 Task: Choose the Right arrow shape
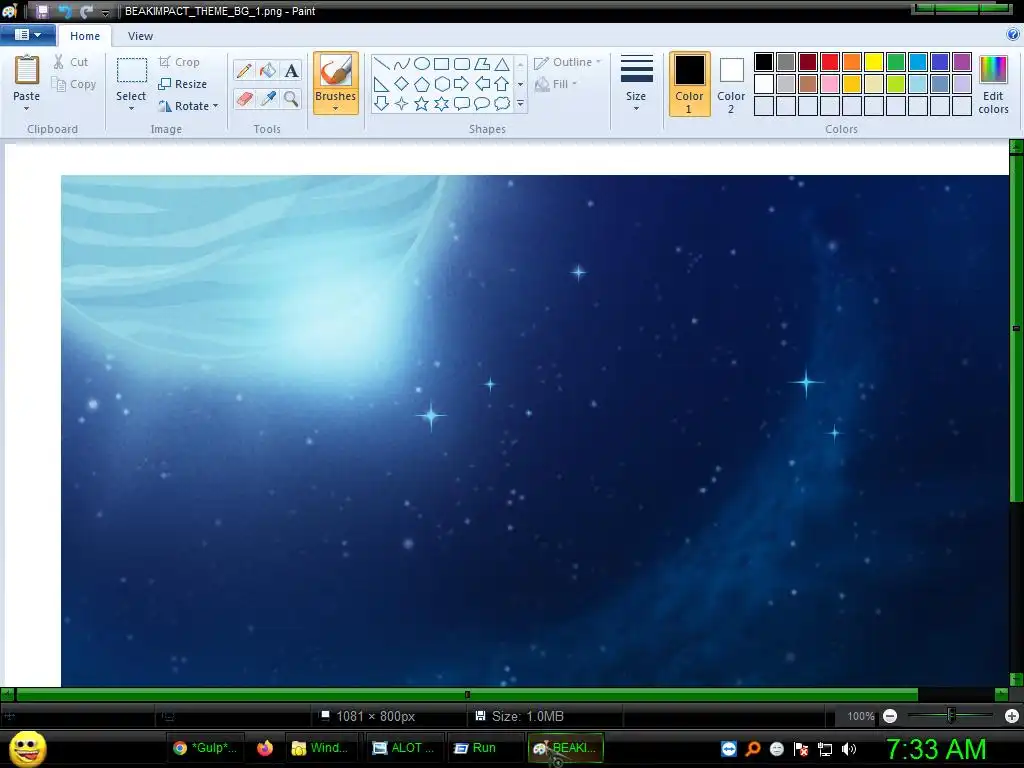[x=462, y=84]
